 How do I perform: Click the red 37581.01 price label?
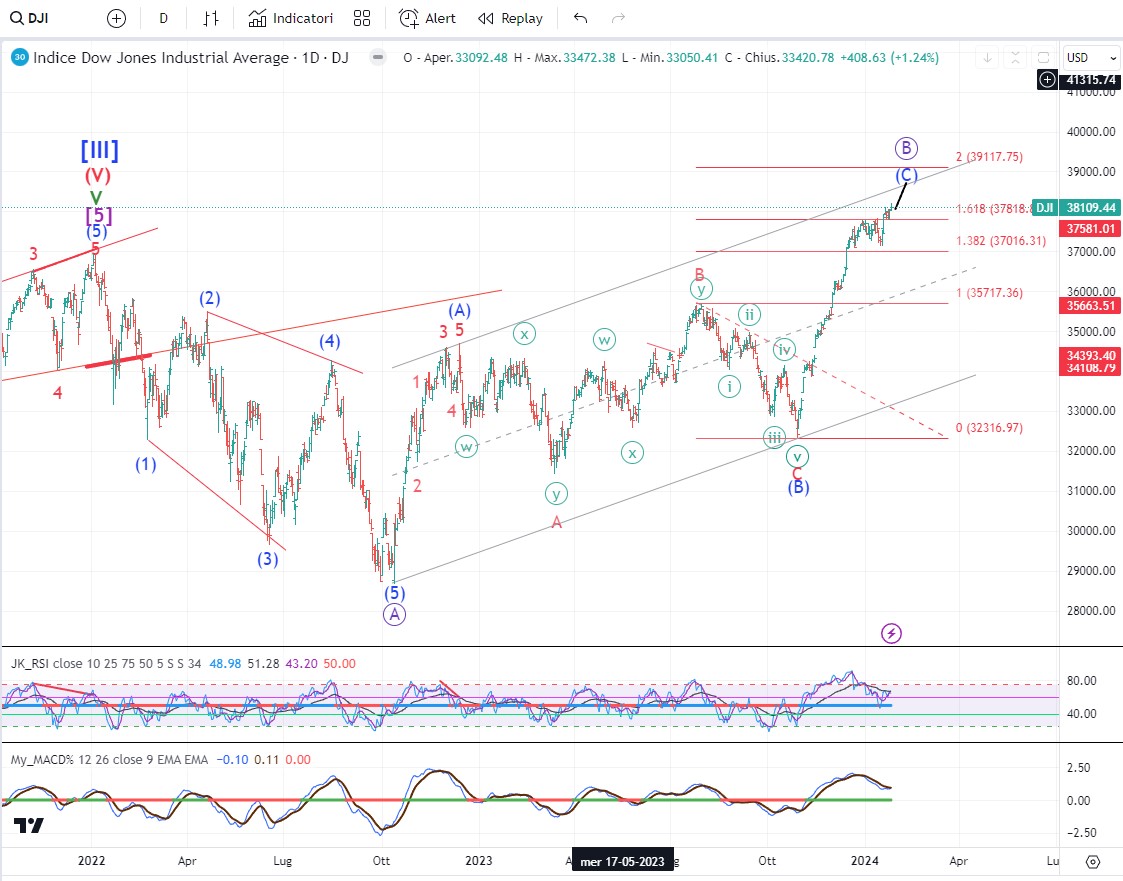tap(1090, 229)
